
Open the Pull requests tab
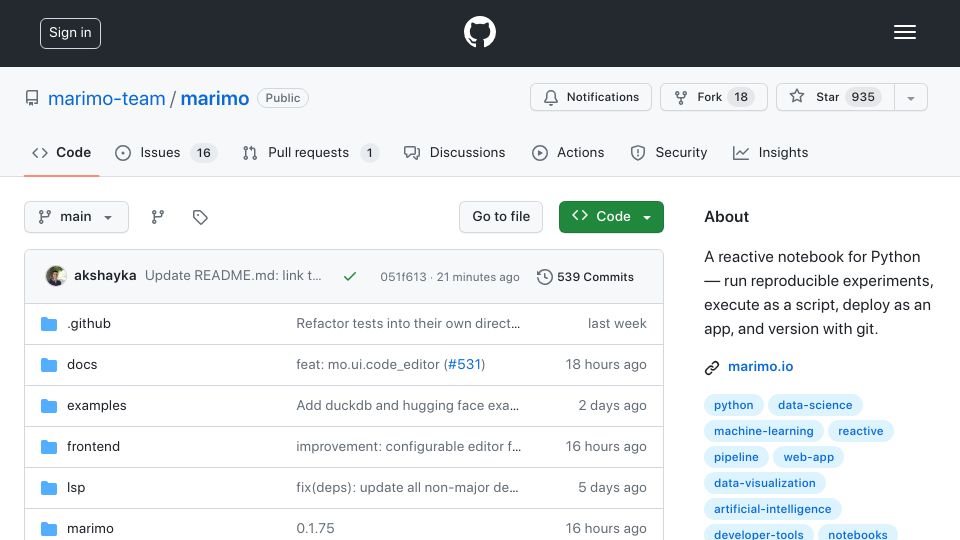click(310, 152)
